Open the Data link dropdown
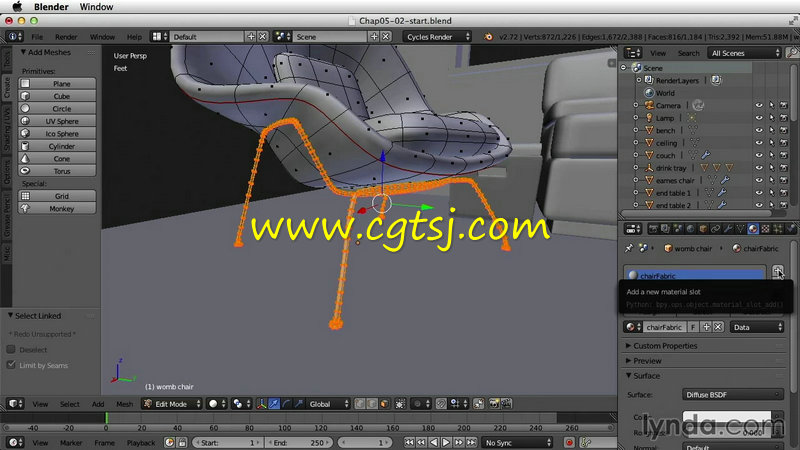 (x=757, y=327)
